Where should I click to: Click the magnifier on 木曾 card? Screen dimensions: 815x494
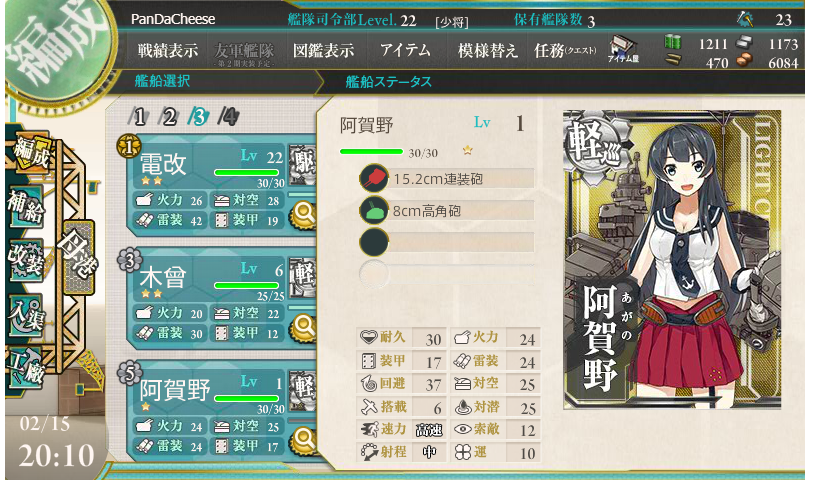(x=304, y=327)
